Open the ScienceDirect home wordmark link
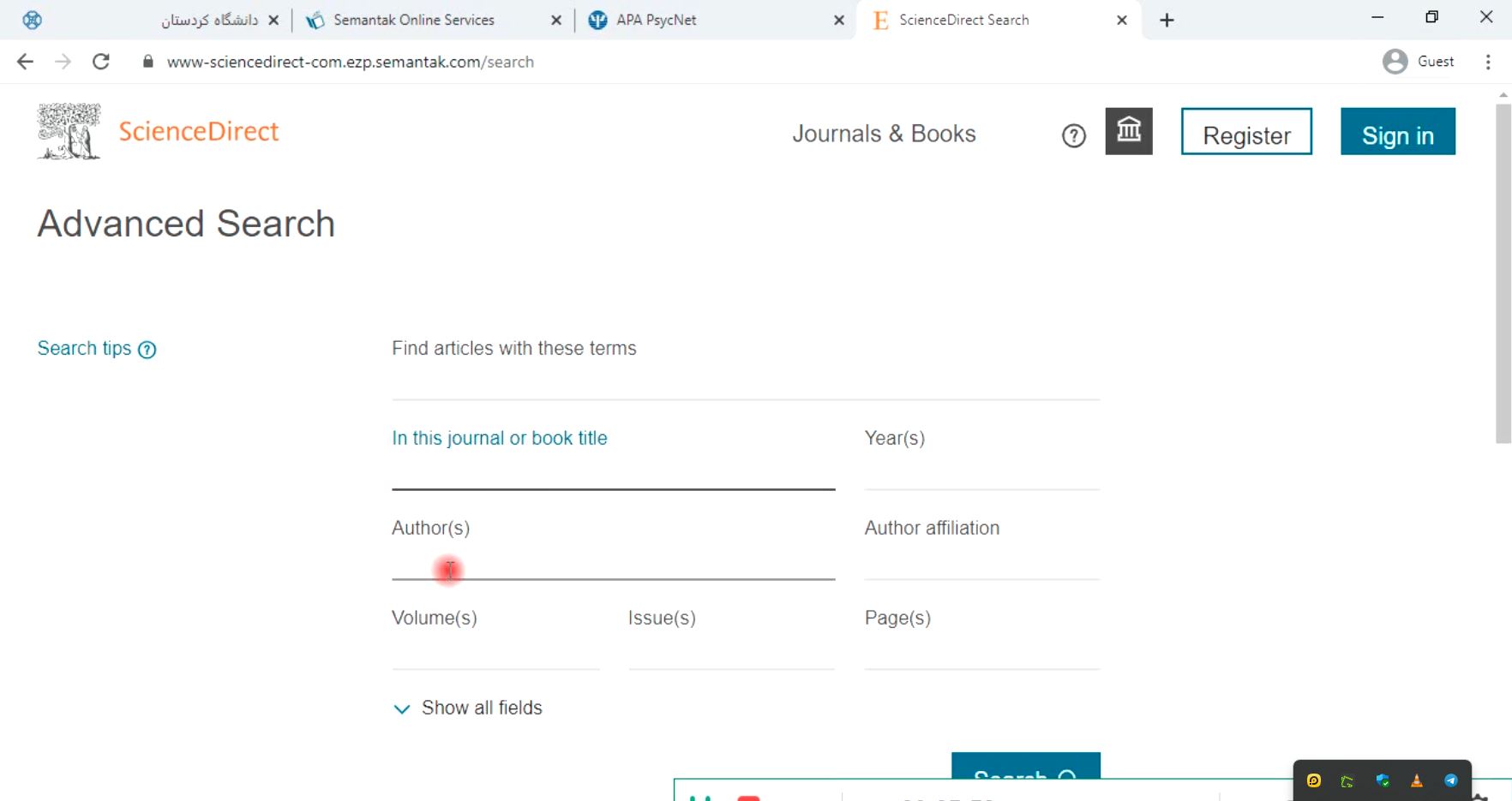 click(198, 131)
